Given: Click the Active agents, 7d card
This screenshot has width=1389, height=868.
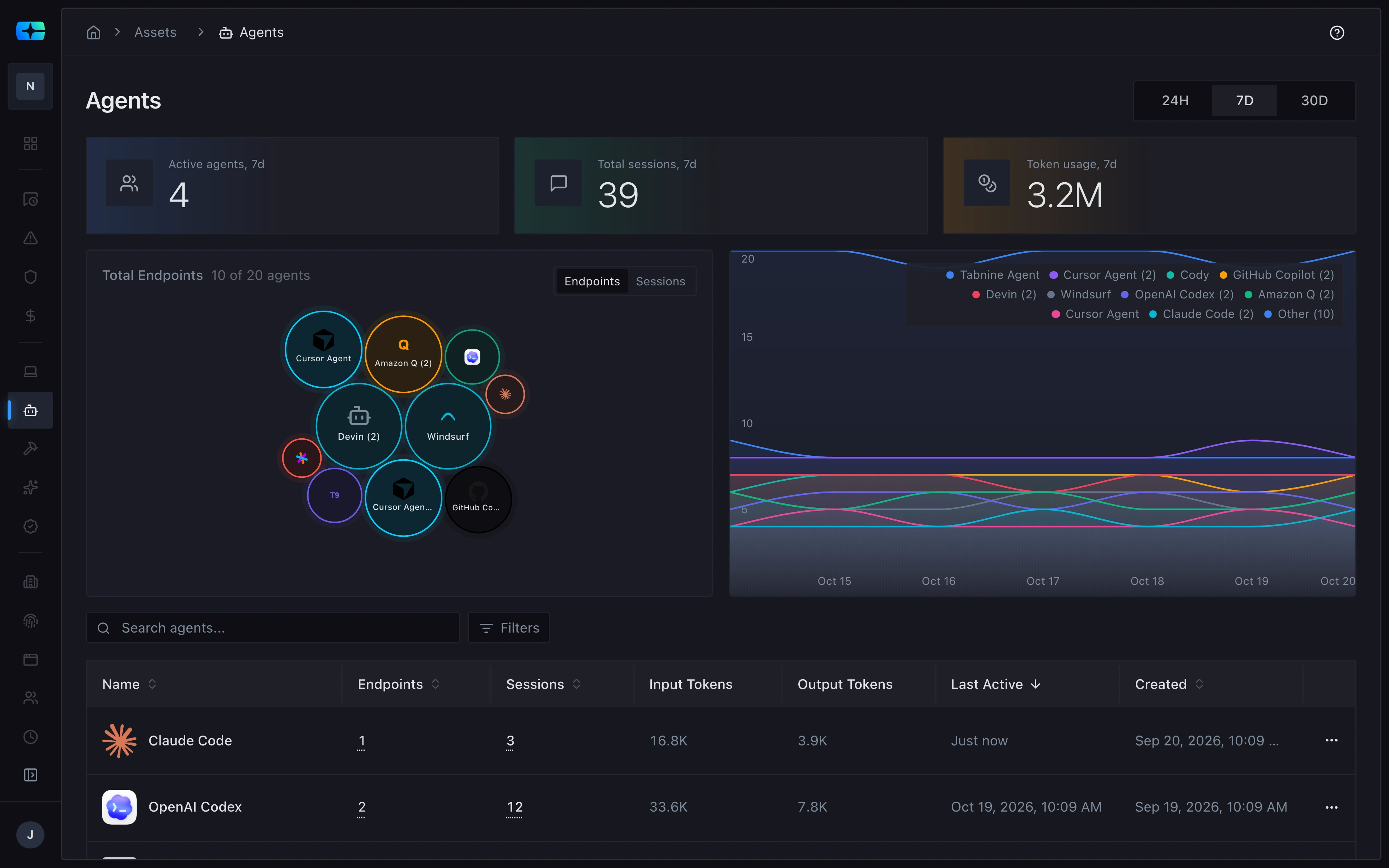Looking at the screenshot, I should pos(292,186).
